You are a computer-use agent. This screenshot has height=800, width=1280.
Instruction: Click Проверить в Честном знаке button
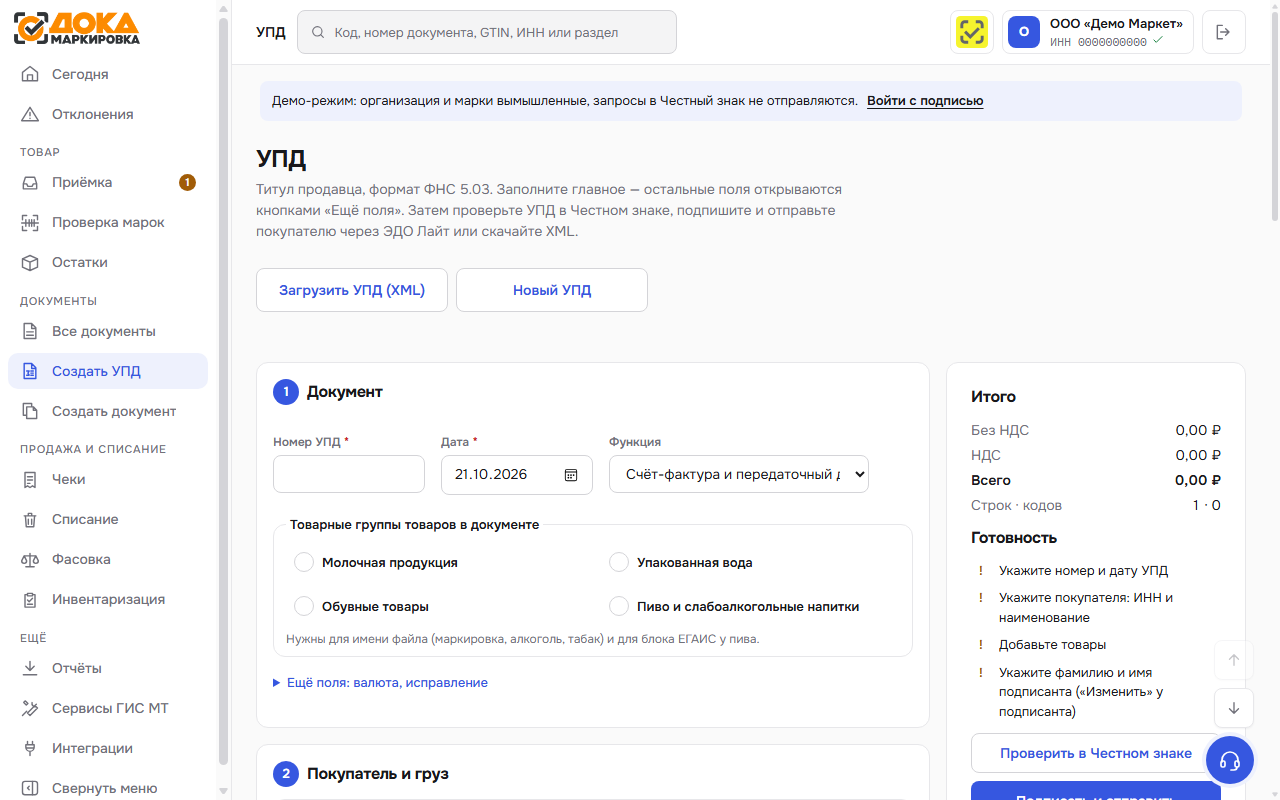coord(1096,753)
